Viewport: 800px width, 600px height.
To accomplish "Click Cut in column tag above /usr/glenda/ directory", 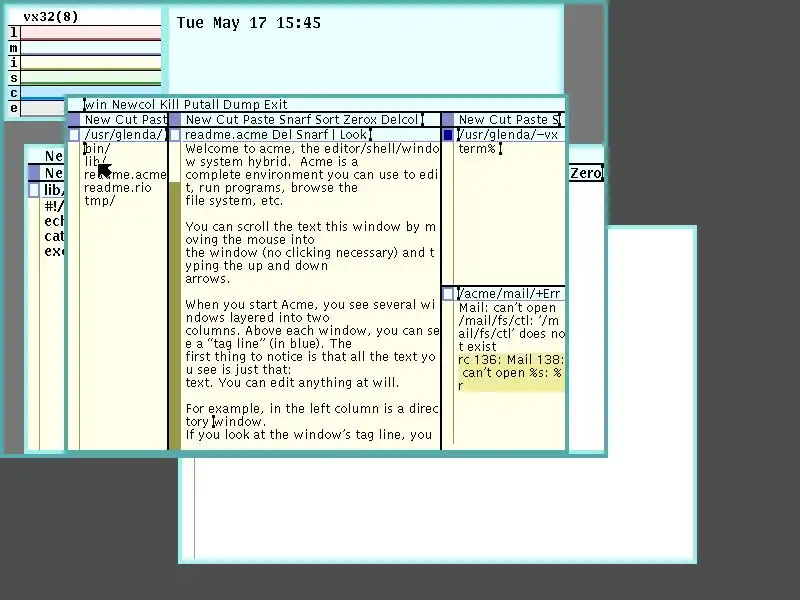I will click(126, 120).
